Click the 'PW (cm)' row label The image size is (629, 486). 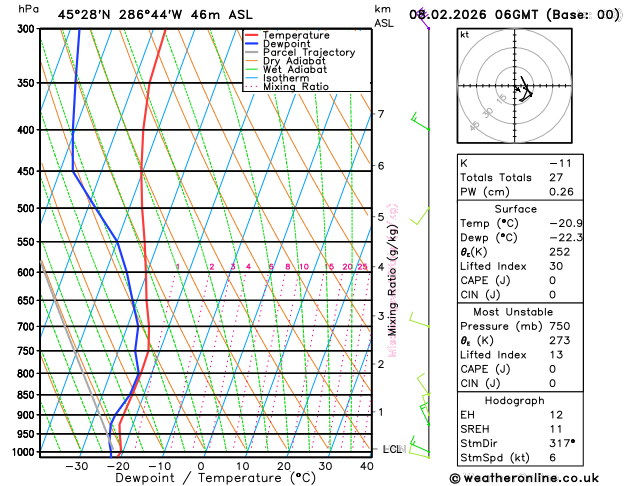(485, 192)
